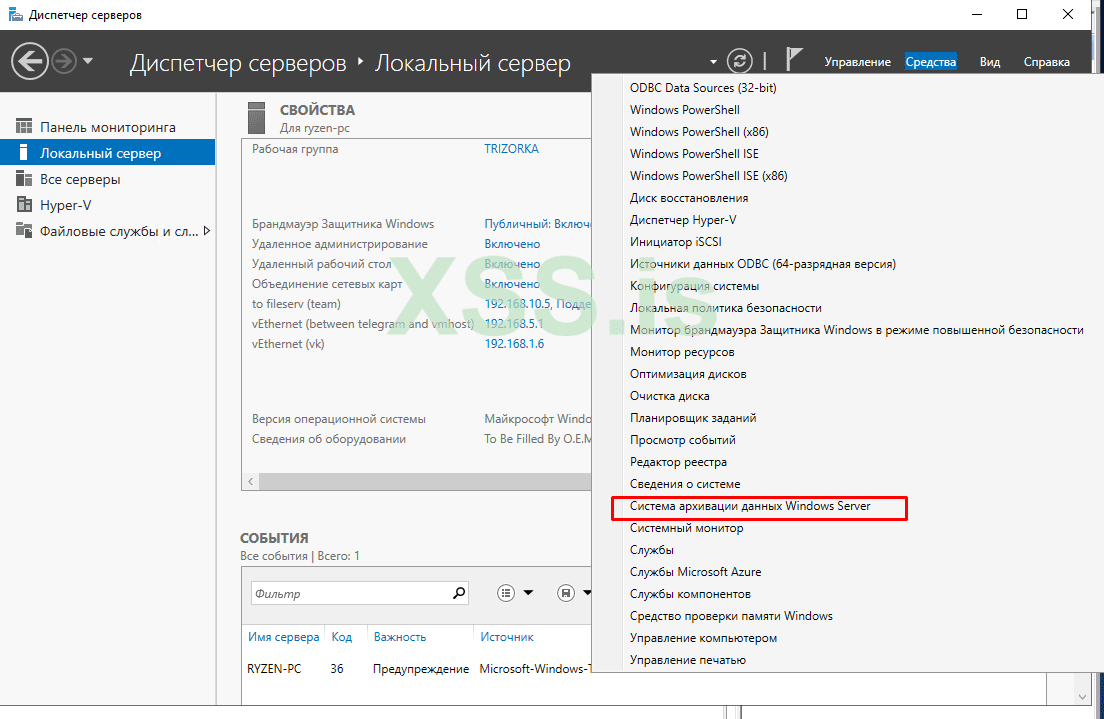Click the Hyper-V sidebar icon
Image resolution: width=1104 pixels, height=719 pixels.
coord(24,205)
